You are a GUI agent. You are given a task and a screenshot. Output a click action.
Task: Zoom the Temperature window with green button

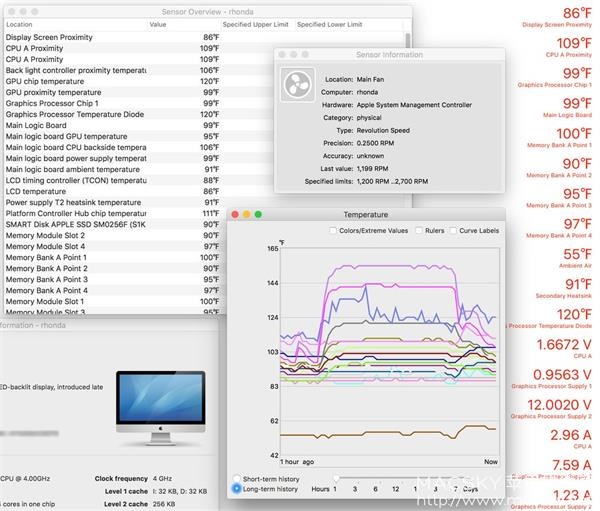[x=258, y=214]
